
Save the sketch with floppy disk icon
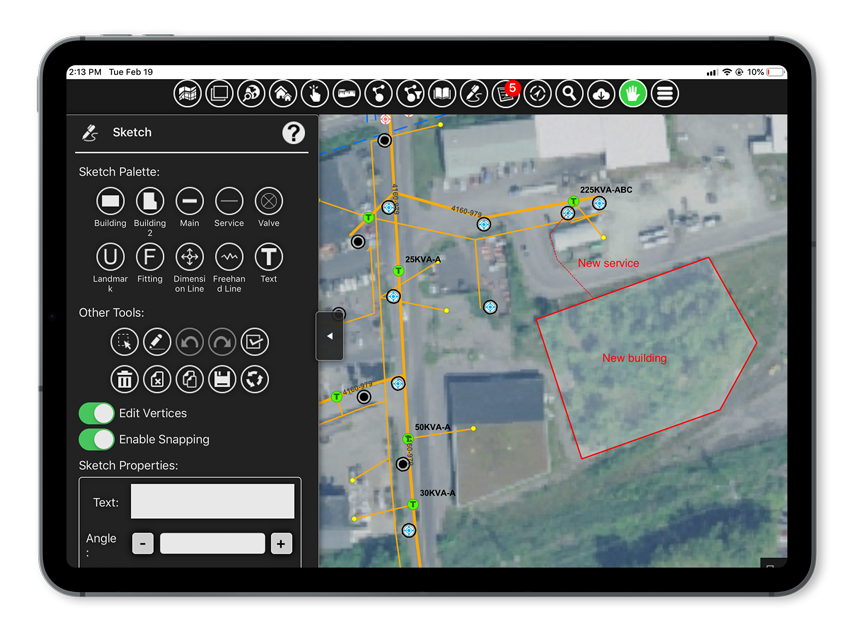(x=222, y=379)
